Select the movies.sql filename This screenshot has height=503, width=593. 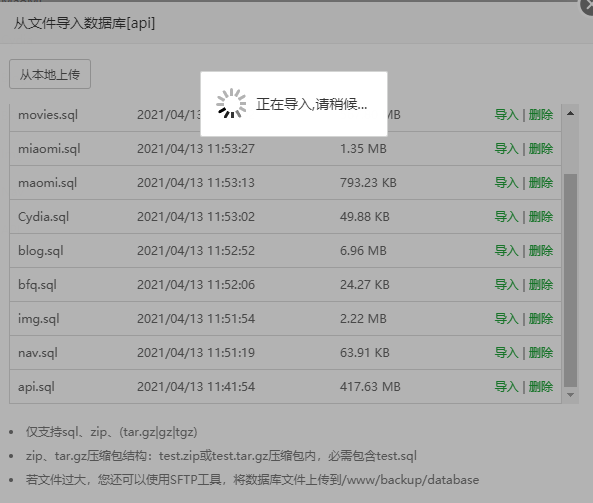[48, 115]
